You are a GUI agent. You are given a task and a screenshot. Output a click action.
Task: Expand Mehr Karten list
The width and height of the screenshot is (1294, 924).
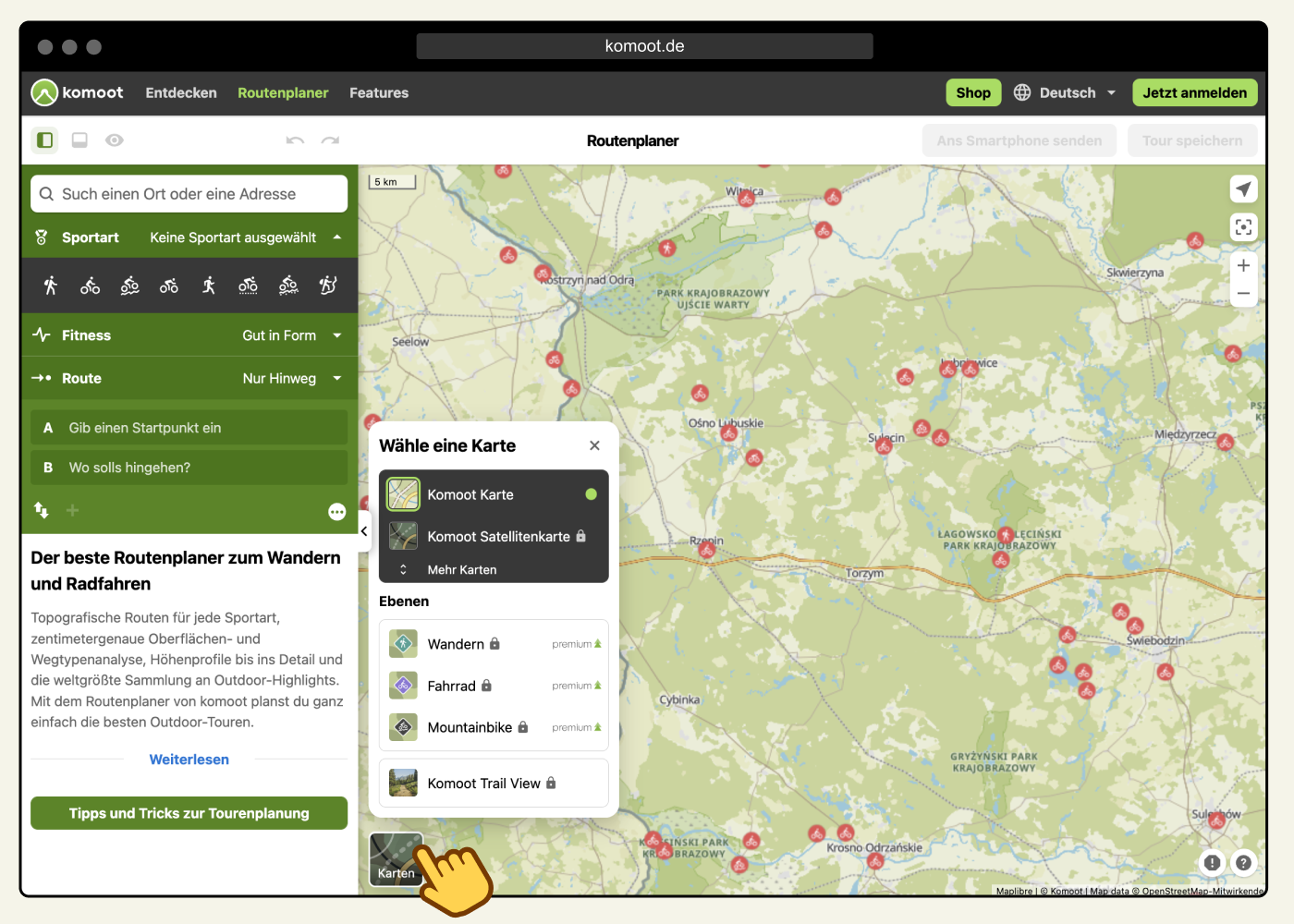point(461,570)
